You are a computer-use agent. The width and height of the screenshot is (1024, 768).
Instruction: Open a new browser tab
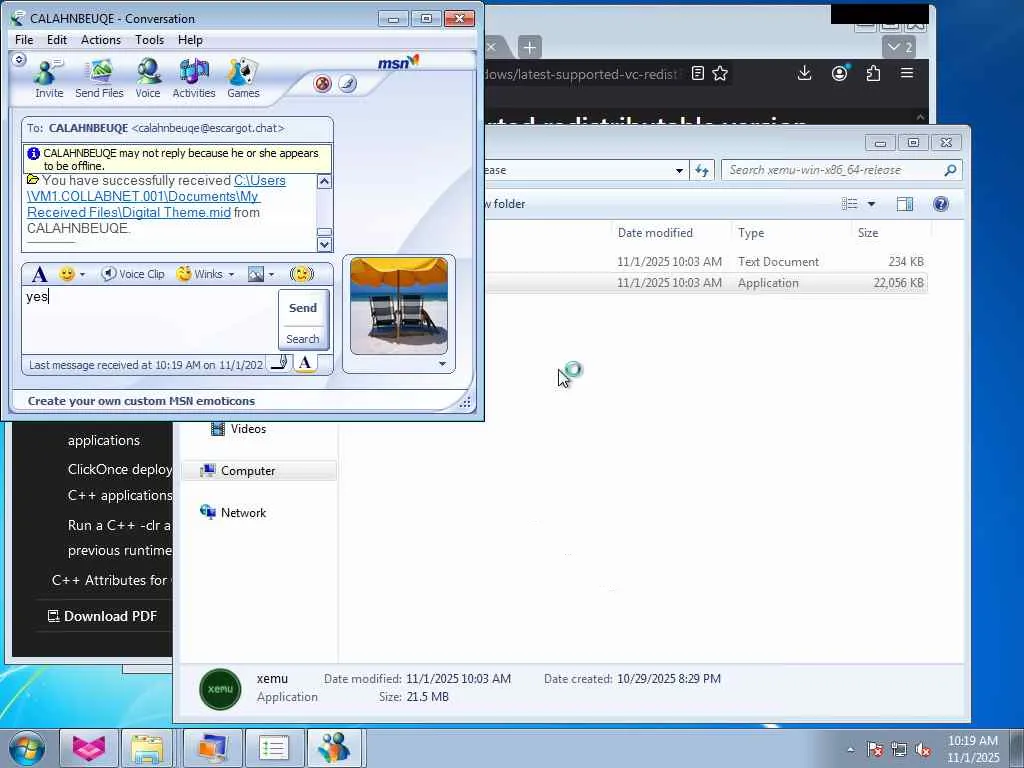click(x=530, y=47)
